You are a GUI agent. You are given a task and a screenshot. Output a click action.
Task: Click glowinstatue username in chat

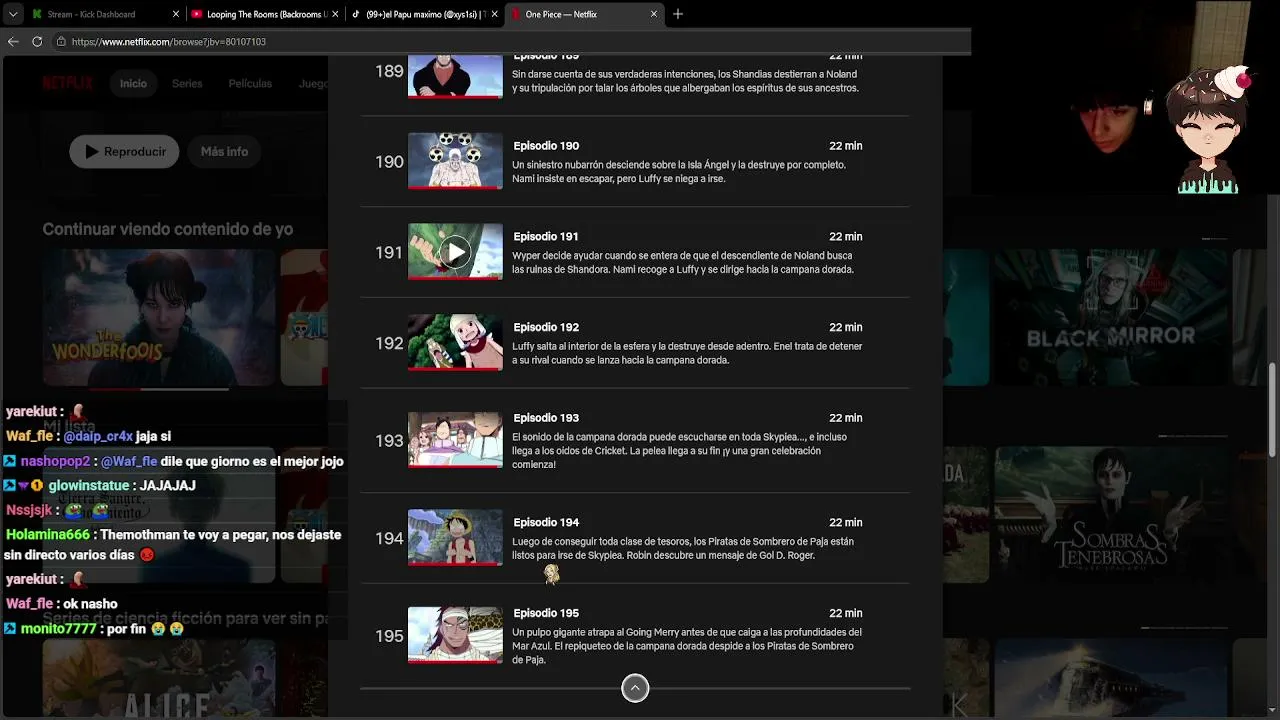click(89, 486)
